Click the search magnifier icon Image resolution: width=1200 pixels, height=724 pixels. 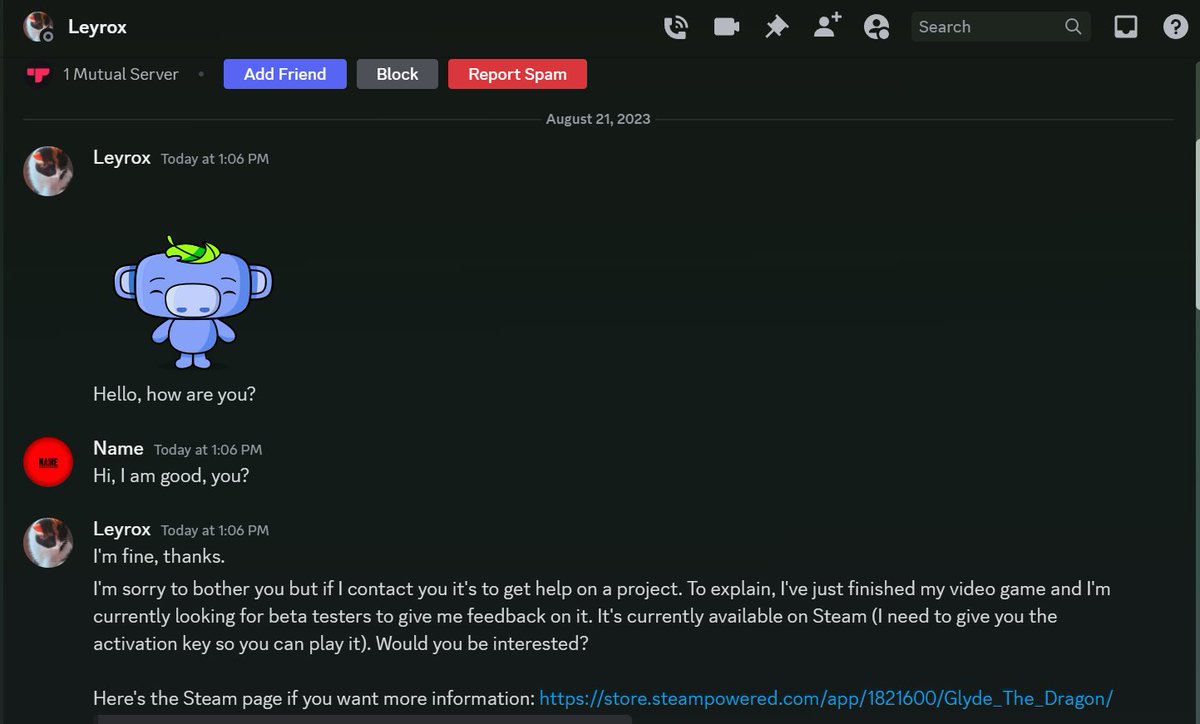pyautogui.click(x=1073, y=27)
